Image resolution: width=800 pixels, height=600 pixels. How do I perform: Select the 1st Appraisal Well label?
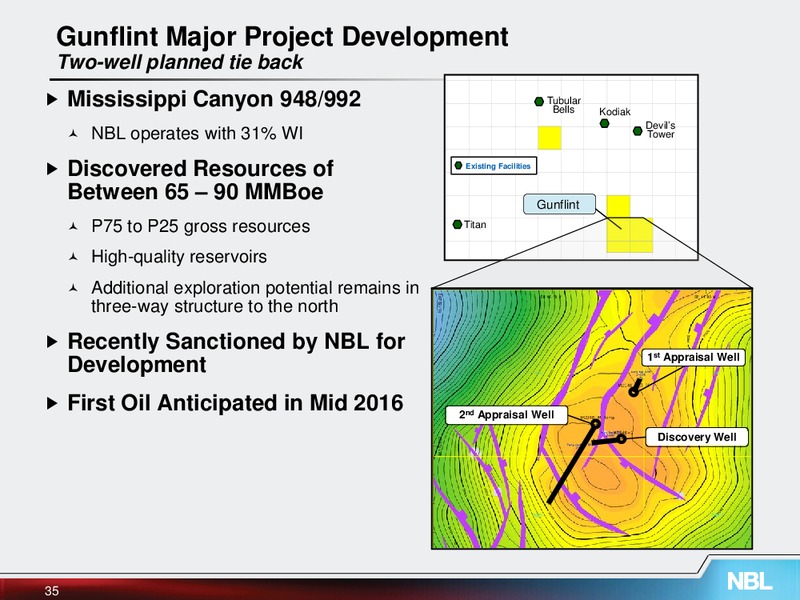tap(693, 357)
